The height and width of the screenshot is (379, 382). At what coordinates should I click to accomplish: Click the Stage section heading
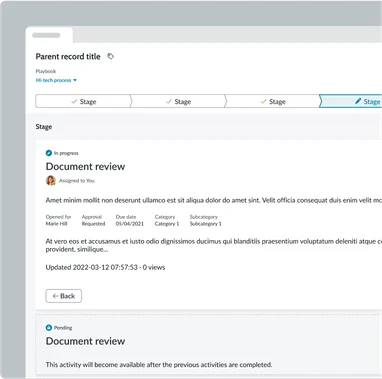click(x=44, y=127)
